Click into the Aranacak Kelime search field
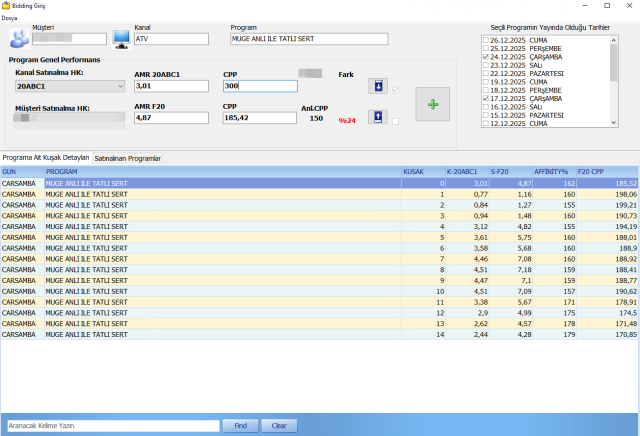The height and width of the screenshot is (436, 640). point(110,425)
